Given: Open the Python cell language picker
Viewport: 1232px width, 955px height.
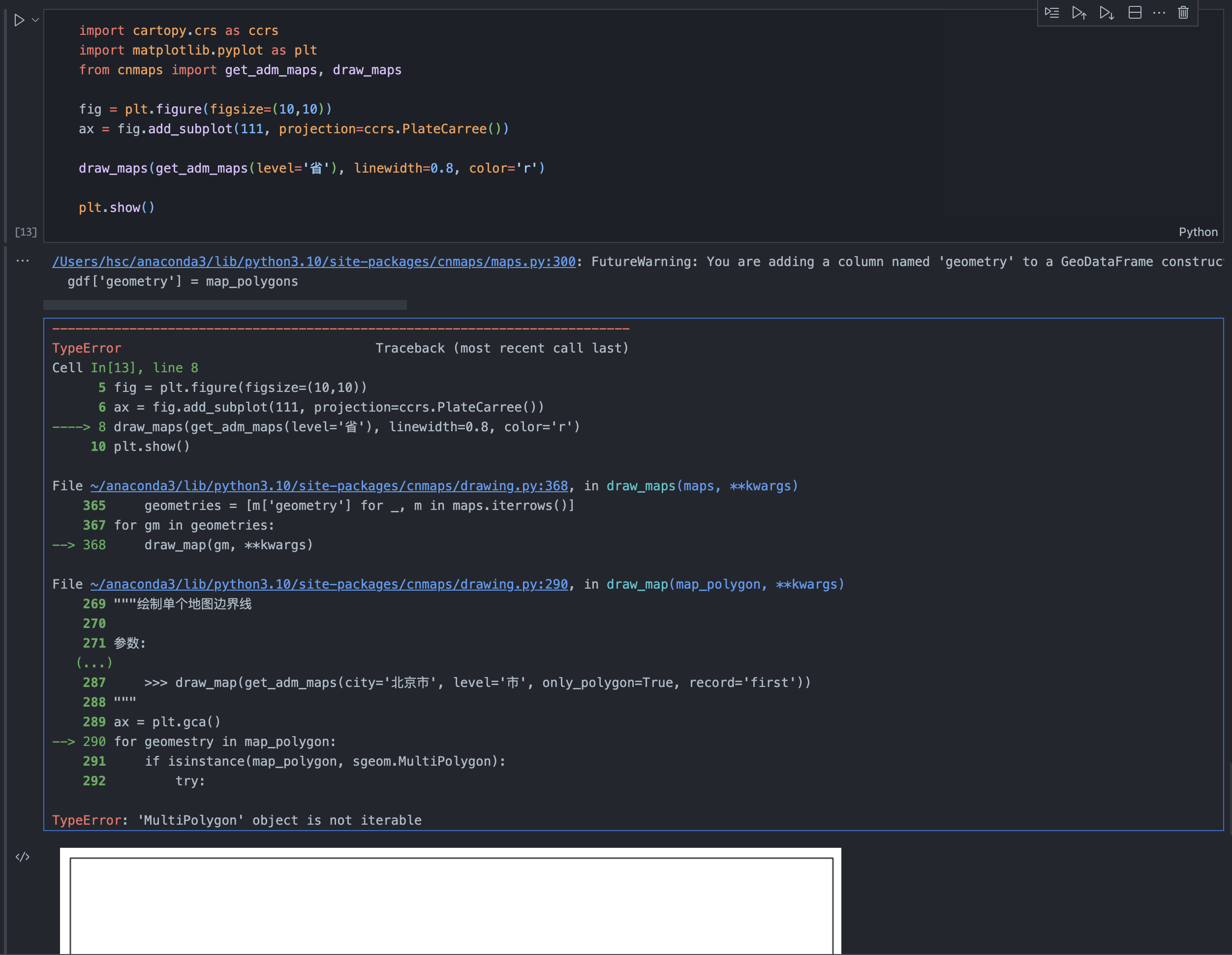Looking at the screenshot, I should click(1198, 231).
